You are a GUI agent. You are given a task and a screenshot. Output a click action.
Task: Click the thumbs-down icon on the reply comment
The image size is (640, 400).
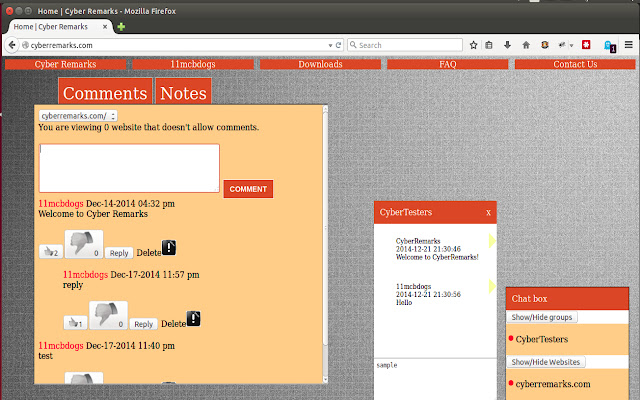108,316
